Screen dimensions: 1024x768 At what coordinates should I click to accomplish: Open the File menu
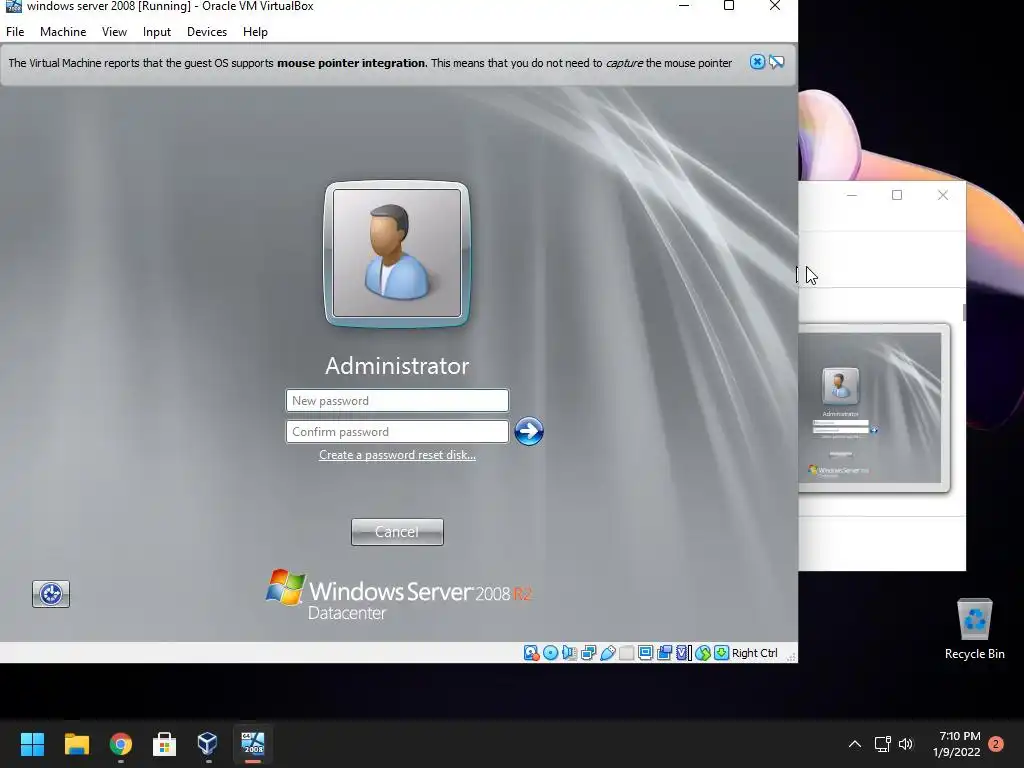coord(15,31)
